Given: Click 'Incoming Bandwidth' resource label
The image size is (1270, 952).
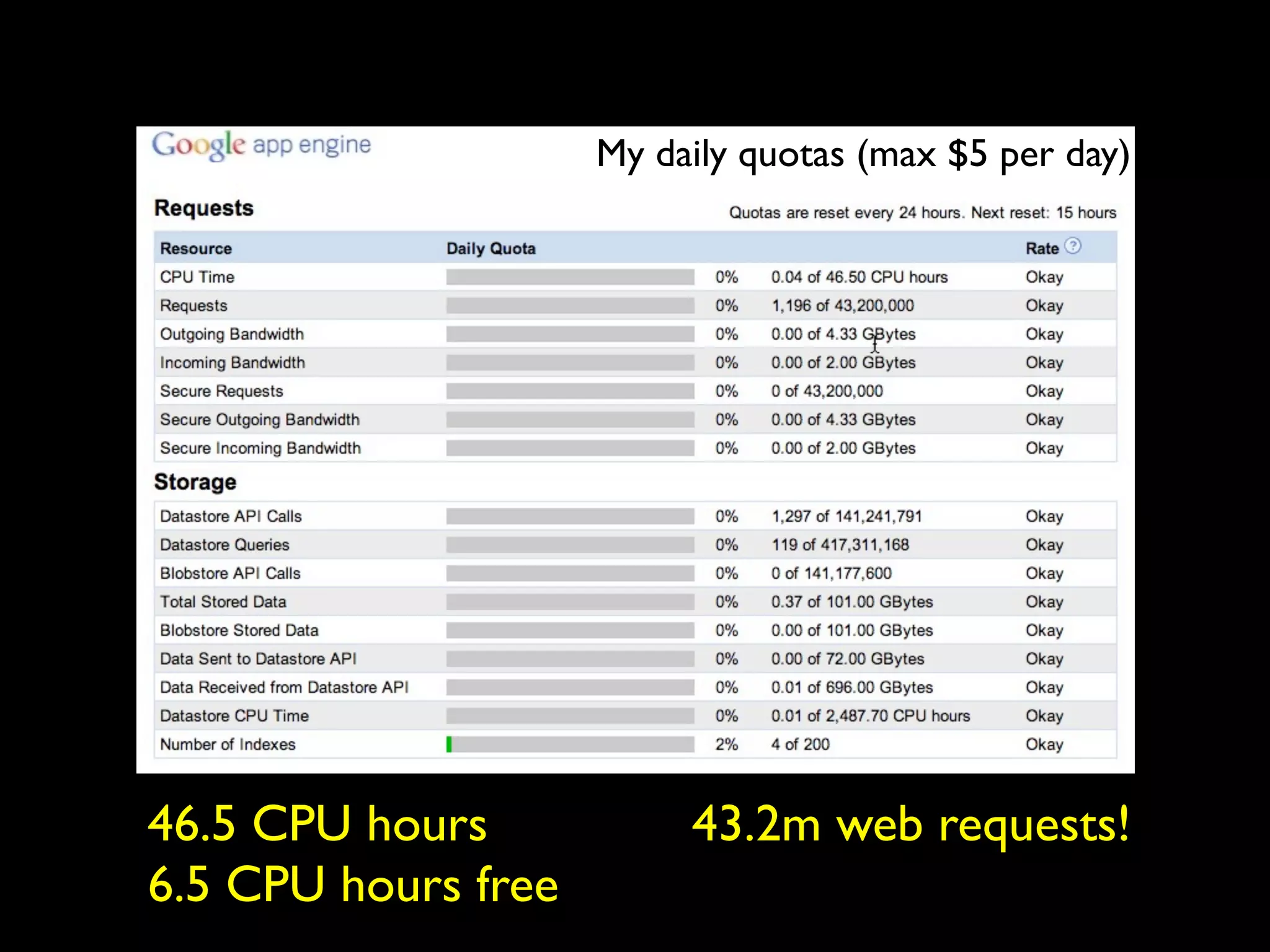Looking at the screenshot, I should pyautogui.click(x=233, y=363).
